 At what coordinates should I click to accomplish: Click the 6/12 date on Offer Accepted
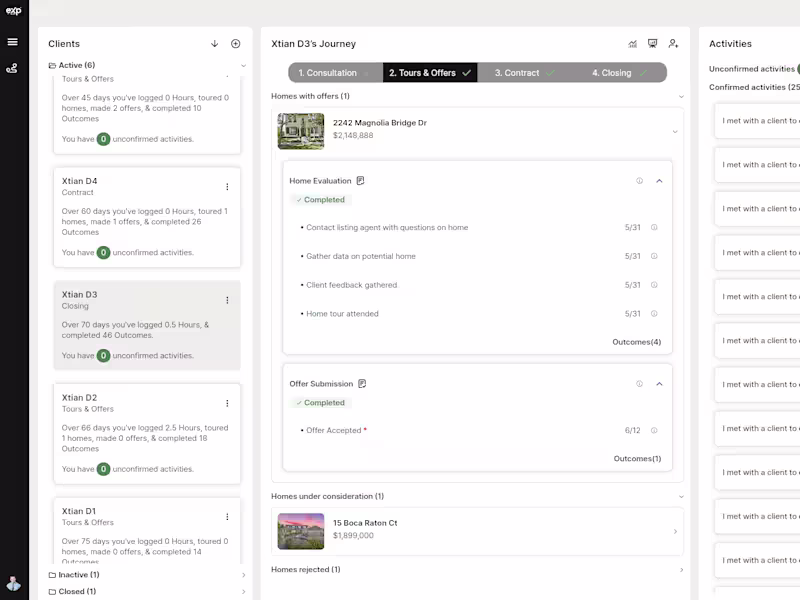click(633, 431)
